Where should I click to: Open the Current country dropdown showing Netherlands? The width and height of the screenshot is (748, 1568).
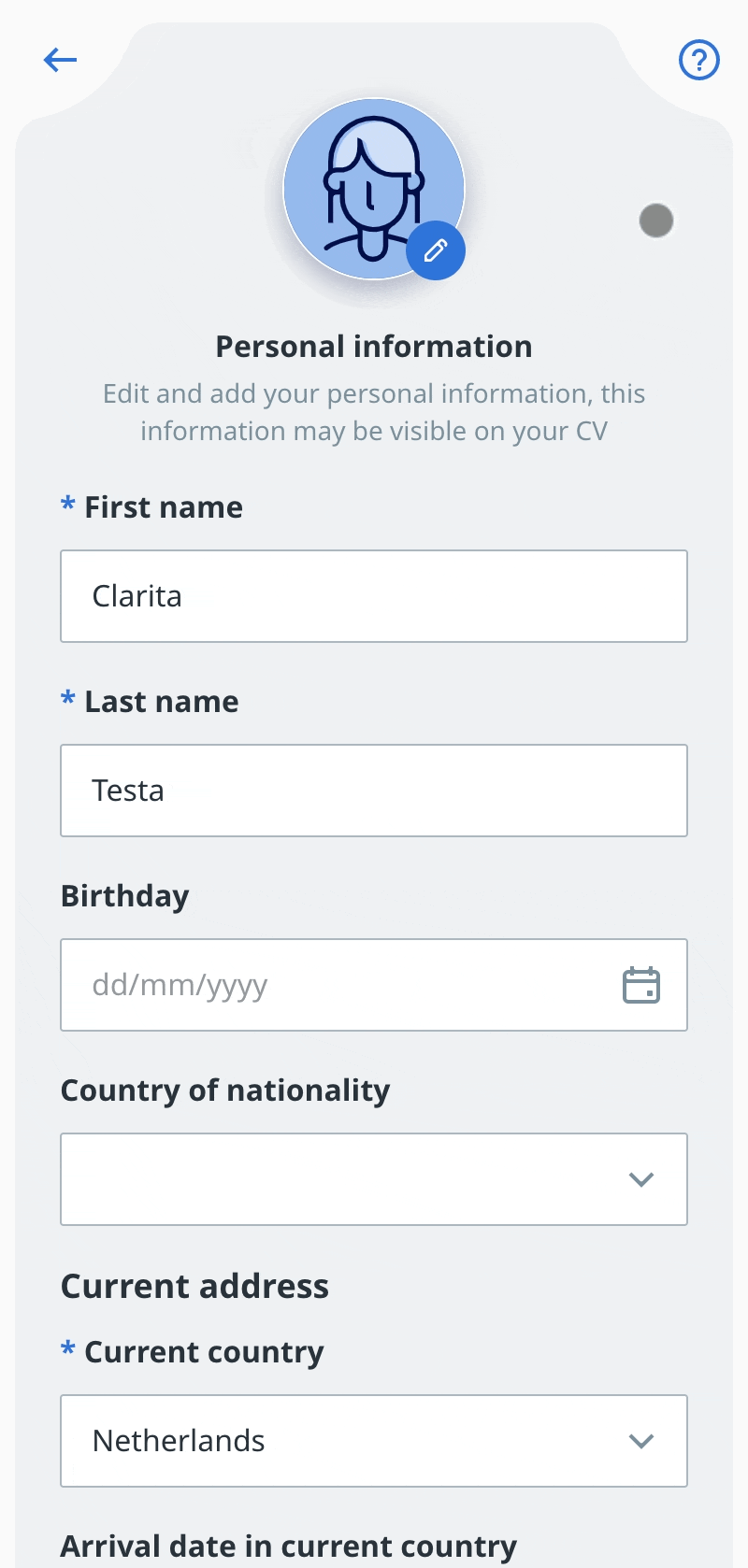point(374,1441)
